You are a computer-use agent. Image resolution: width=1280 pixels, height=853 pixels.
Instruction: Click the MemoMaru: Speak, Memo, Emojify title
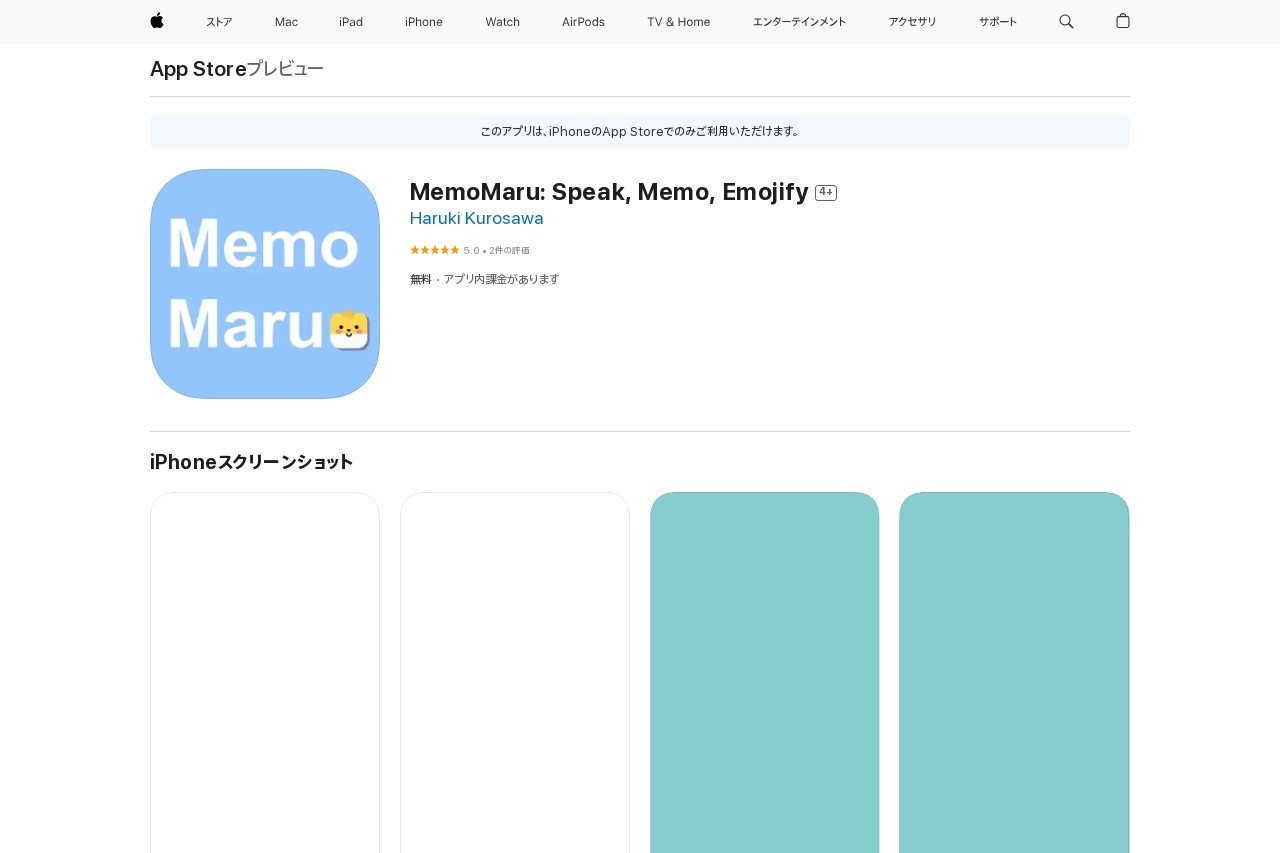tap(609, 192)
